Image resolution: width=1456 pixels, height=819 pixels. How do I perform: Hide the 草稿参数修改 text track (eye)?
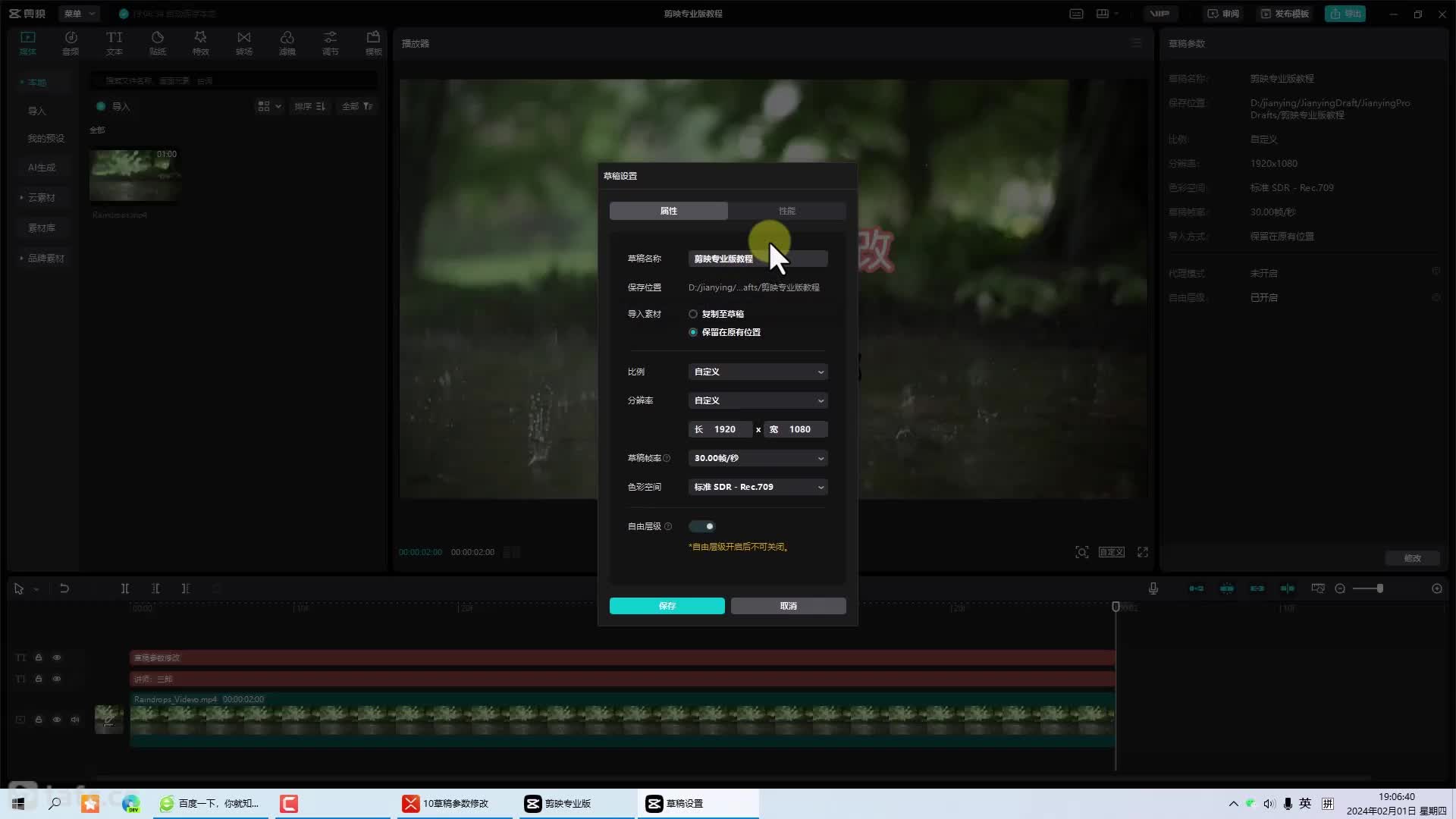click(57, 657)
